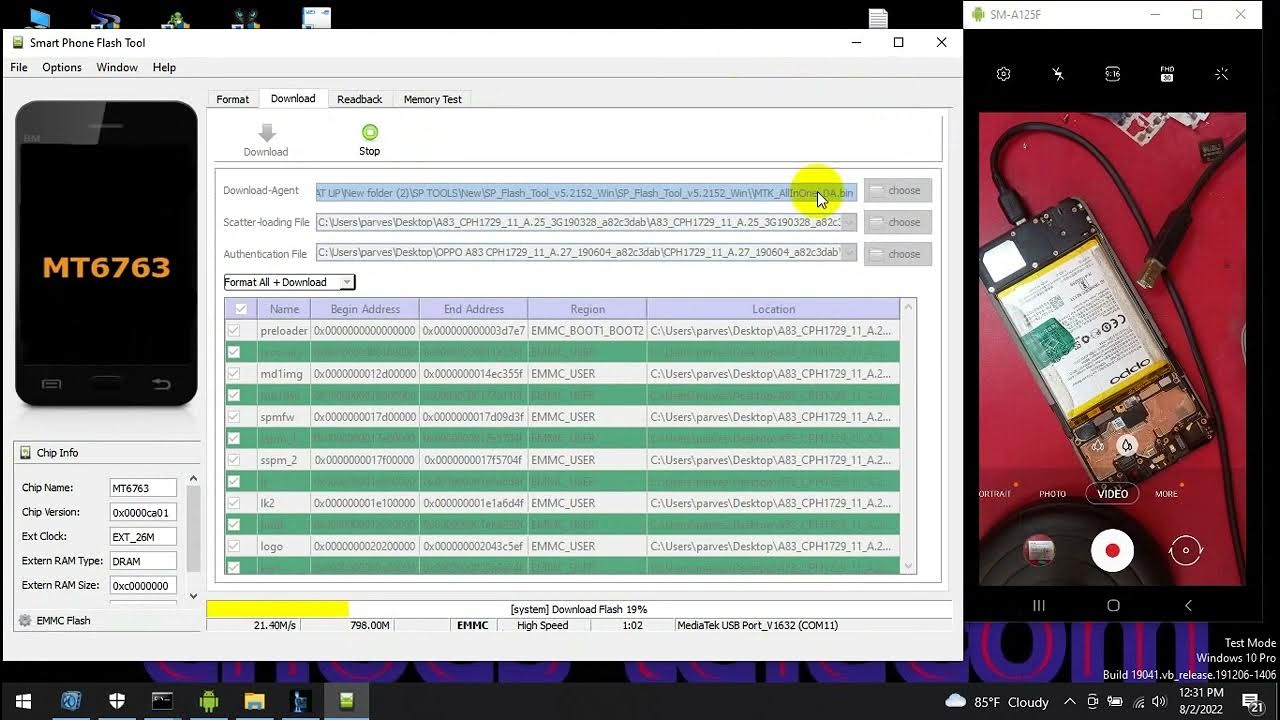Select MORE modes in camera
The height and width of the screenshot is (720, 1280).
click(x=1166, y=494)
